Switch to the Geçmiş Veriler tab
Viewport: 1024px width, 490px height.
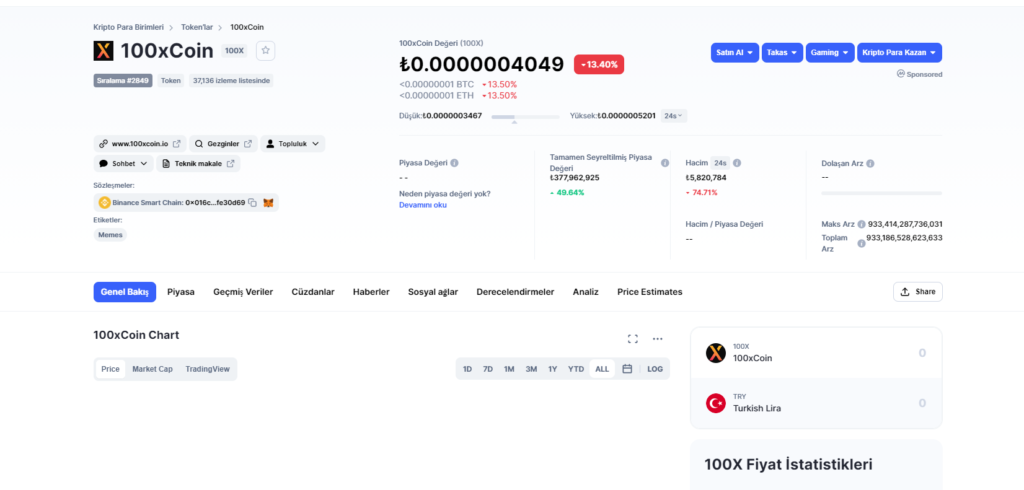coord(243,292)
